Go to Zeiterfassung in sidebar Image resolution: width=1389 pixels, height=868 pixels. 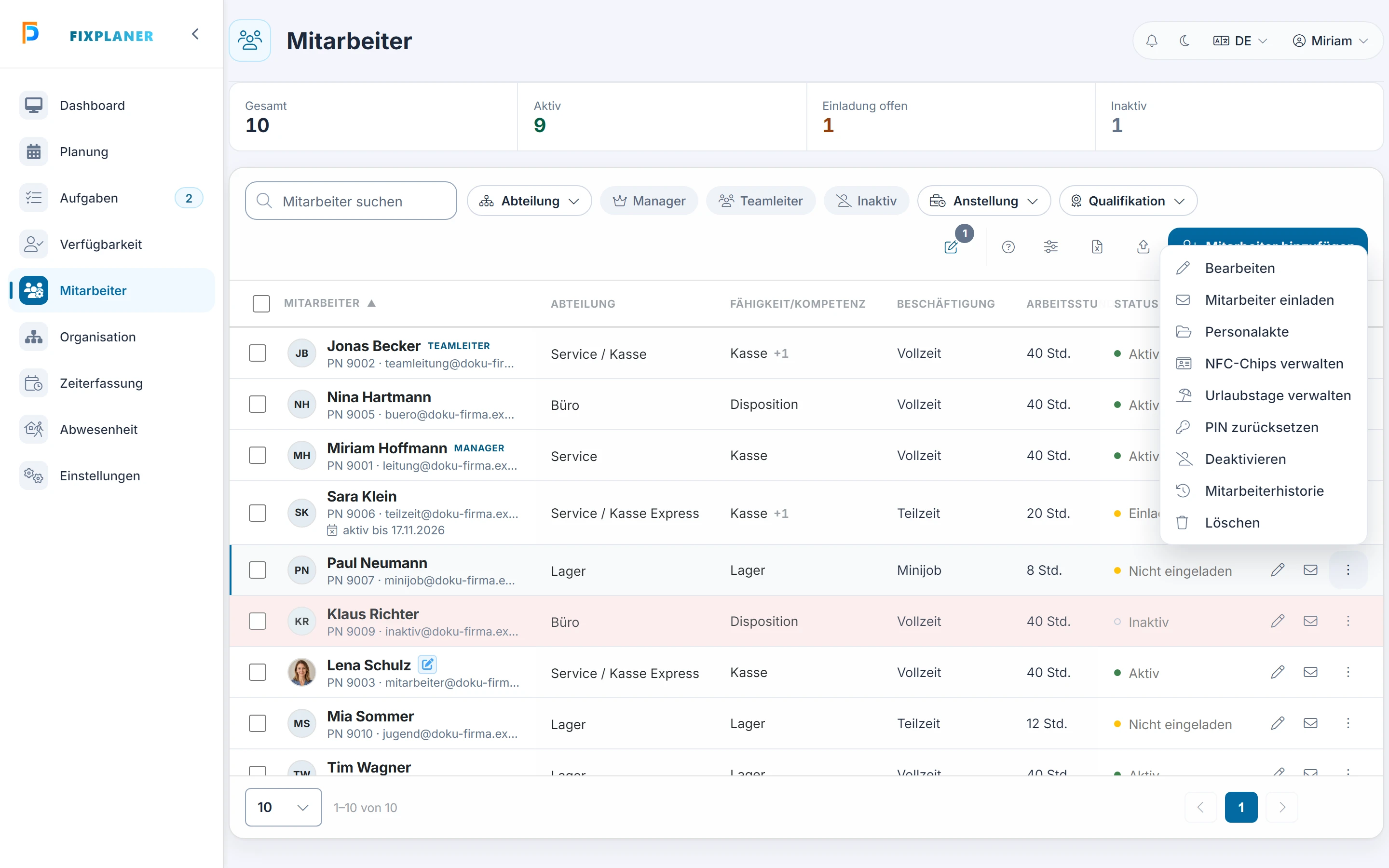coord(112,383)
